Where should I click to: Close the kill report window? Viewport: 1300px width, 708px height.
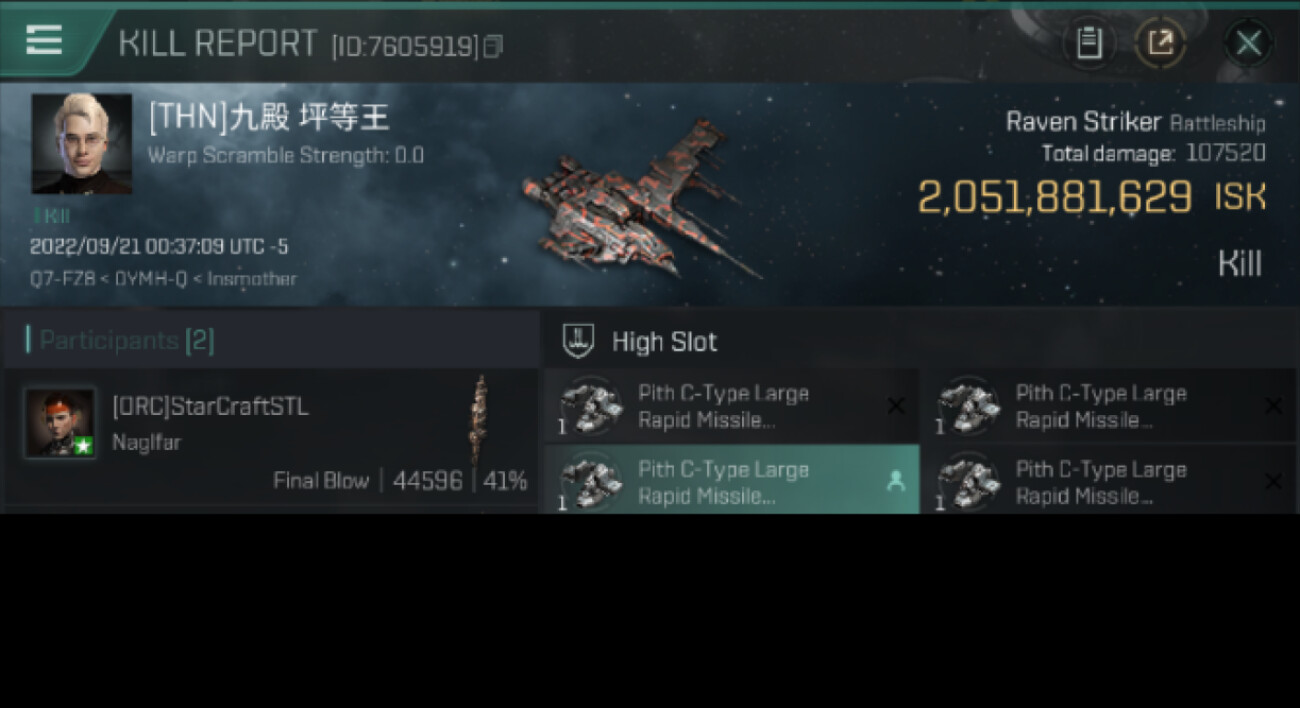point(1248,43)
